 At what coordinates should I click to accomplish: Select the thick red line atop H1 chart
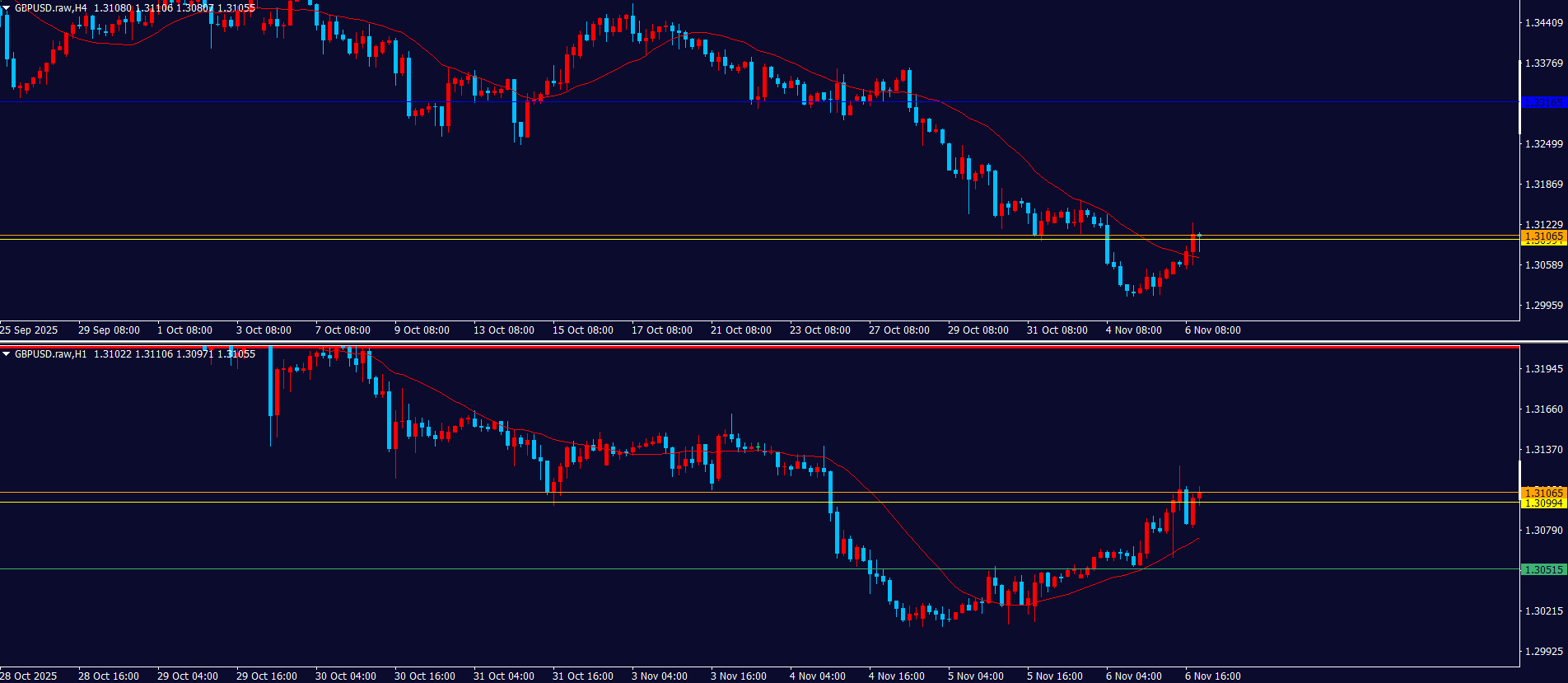coord(741,348)
